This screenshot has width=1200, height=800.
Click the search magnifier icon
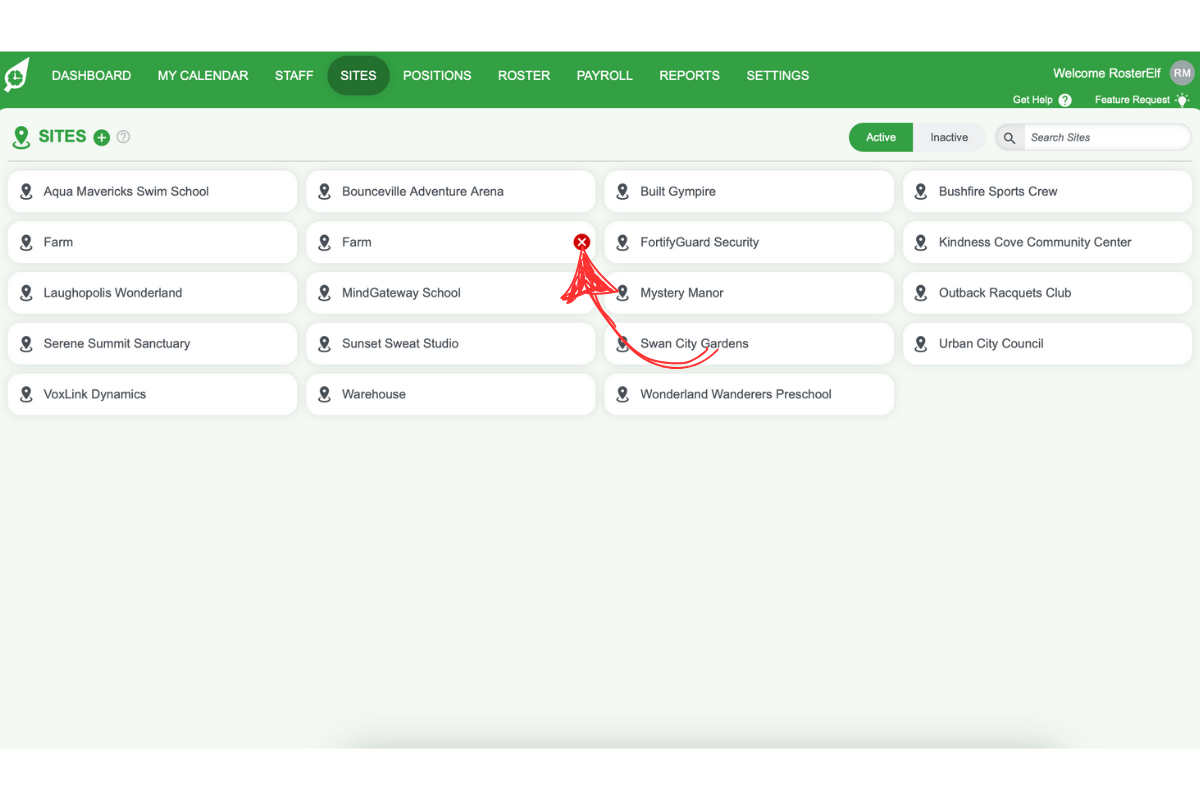tap(1009, 138)
